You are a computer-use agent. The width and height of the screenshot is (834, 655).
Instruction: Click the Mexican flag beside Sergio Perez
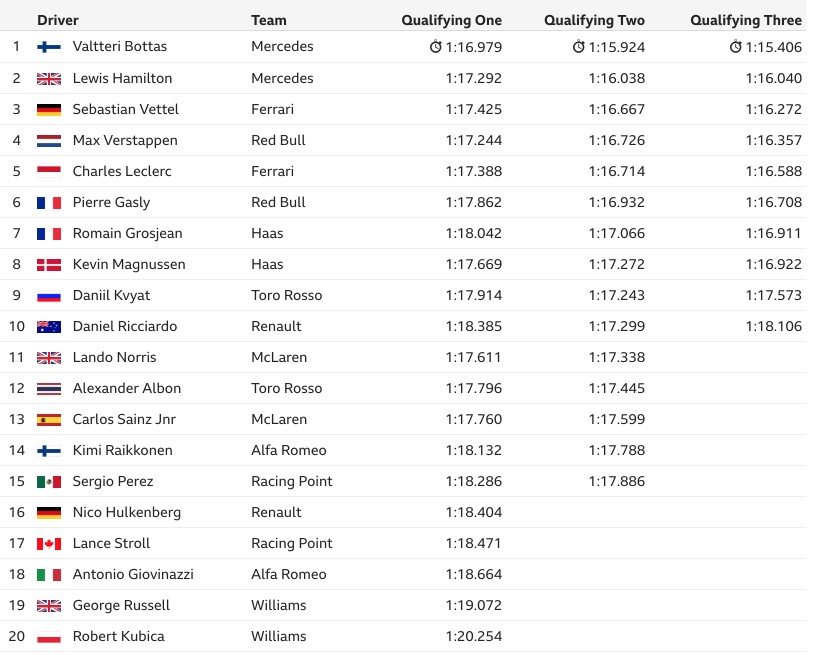[x=49, y=482]
